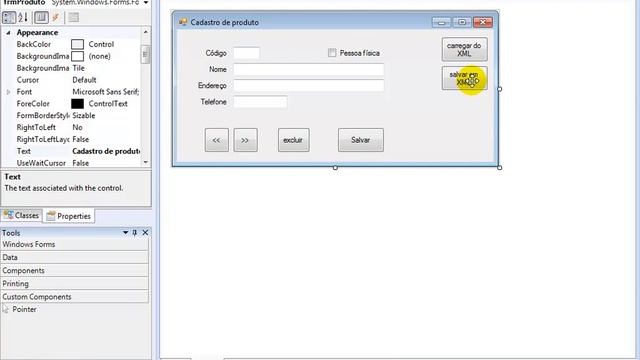Click the Salvar button
This screenshot has height=360, width=640.
[x=360, y=140]
